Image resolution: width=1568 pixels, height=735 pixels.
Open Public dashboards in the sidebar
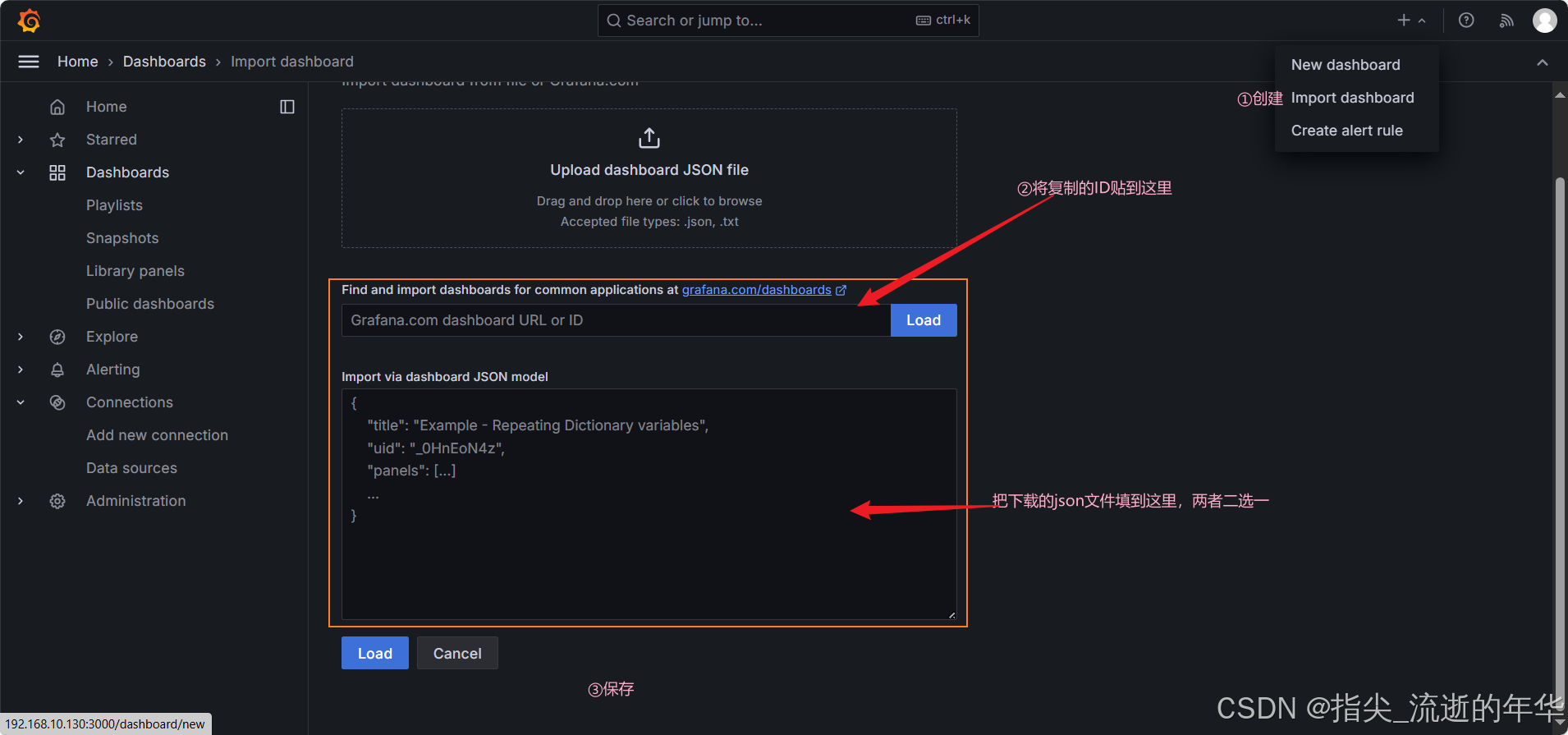coord(150,304)
